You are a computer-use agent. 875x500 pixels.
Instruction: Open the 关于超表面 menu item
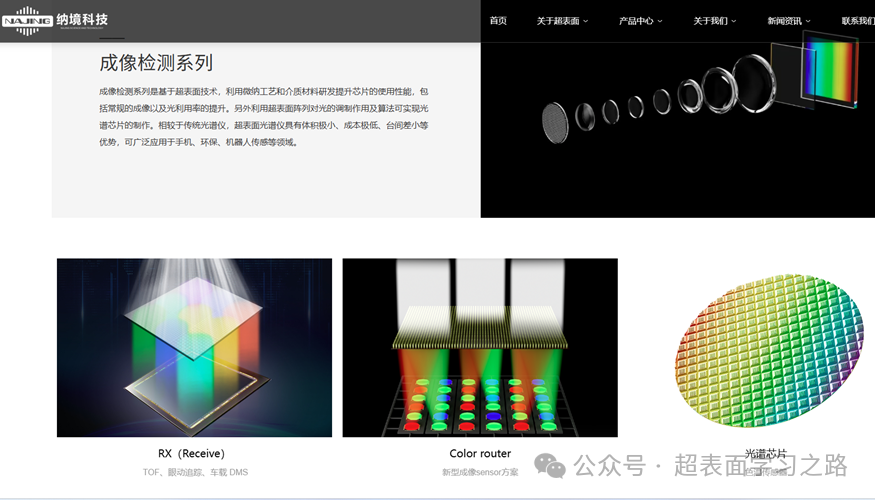558,21
